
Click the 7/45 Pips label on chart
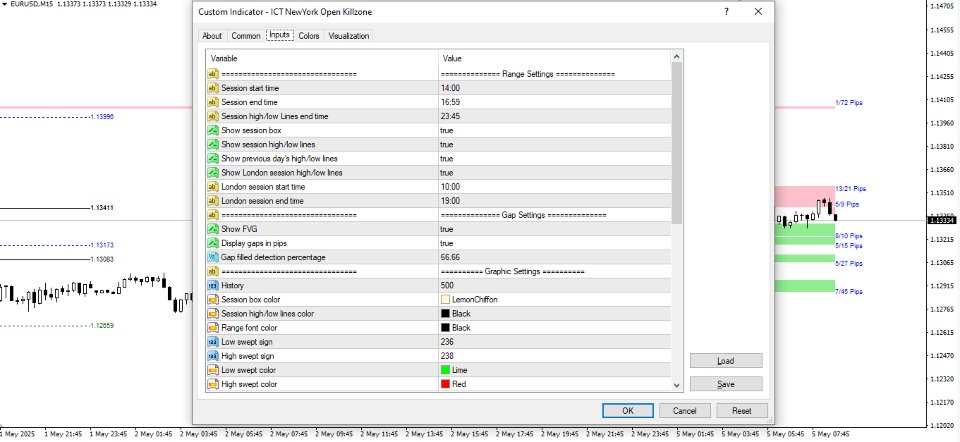click(x=849, y=291)
